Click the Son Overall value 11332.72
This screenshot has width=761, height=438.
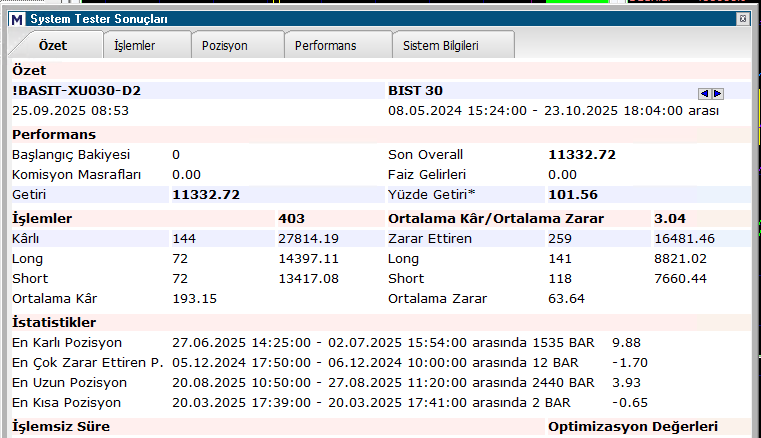582,155
